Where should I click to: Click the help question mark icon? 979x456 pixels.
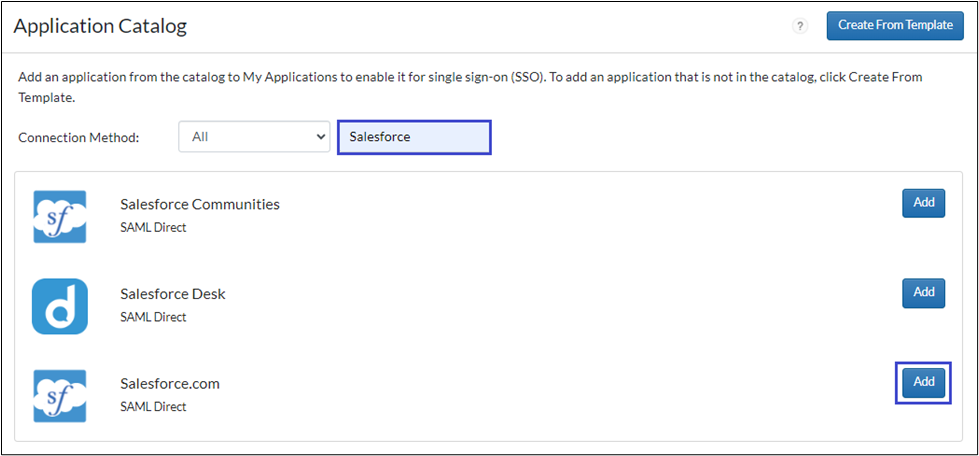(x=800, y=26)
